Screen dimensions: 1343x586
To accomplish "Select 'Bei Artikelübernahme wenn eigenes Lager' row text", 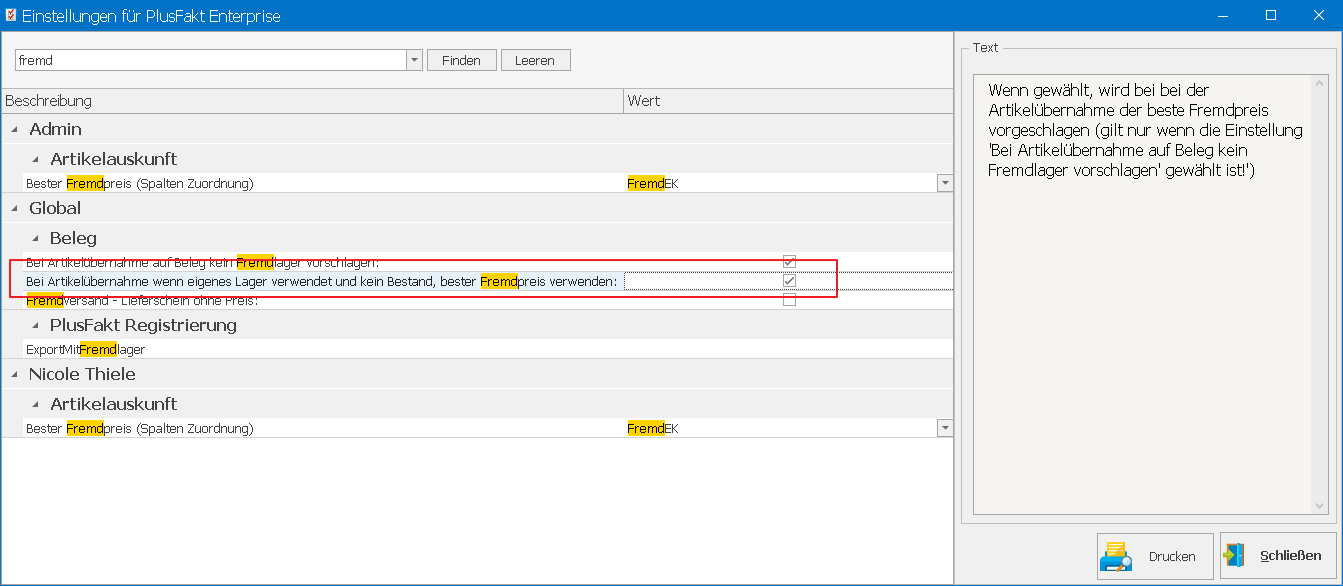I will pyautogui.click(x=321, y=281).
